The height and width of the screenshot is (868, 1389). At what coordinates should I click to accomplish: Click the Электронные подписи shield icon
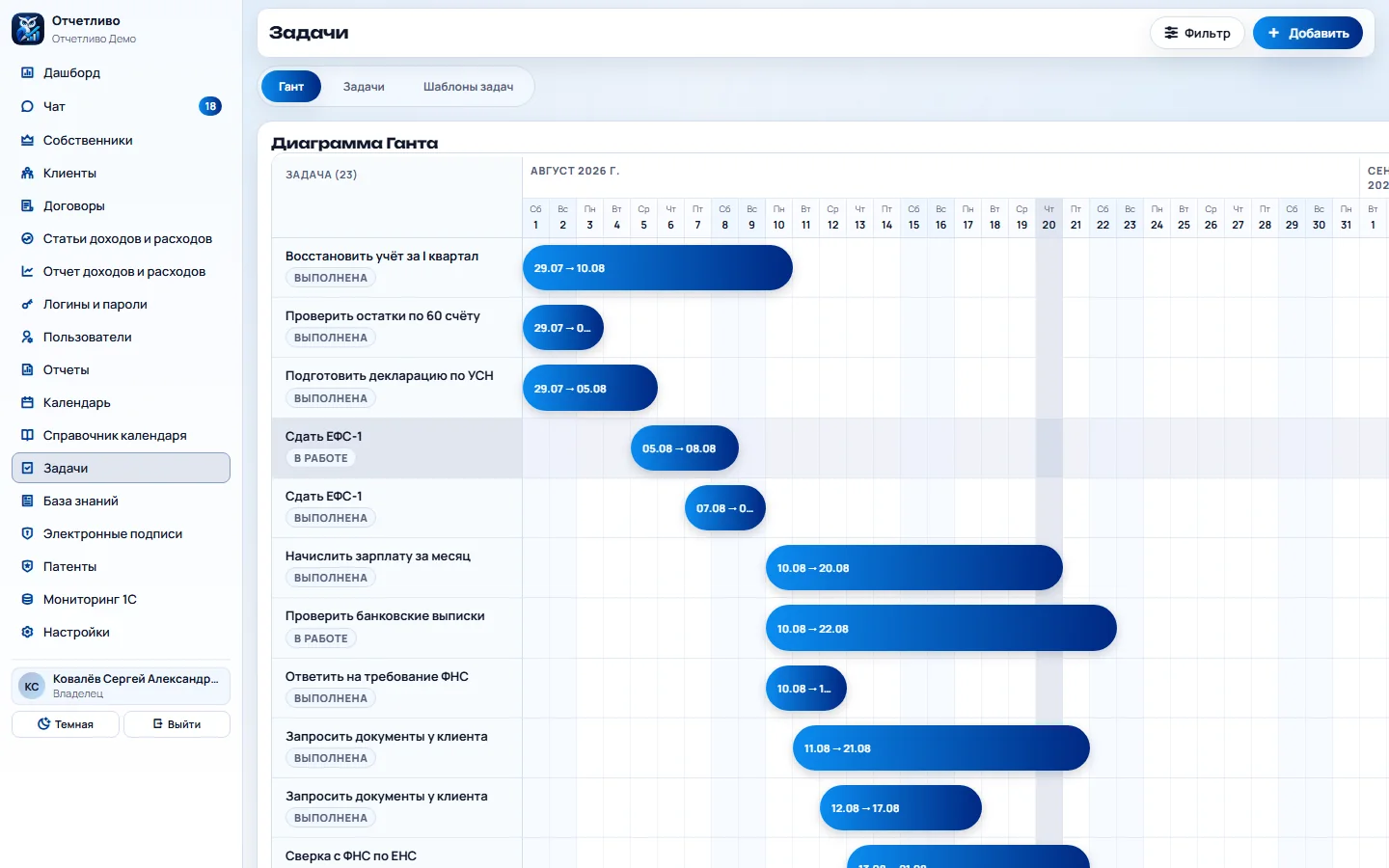27,533
